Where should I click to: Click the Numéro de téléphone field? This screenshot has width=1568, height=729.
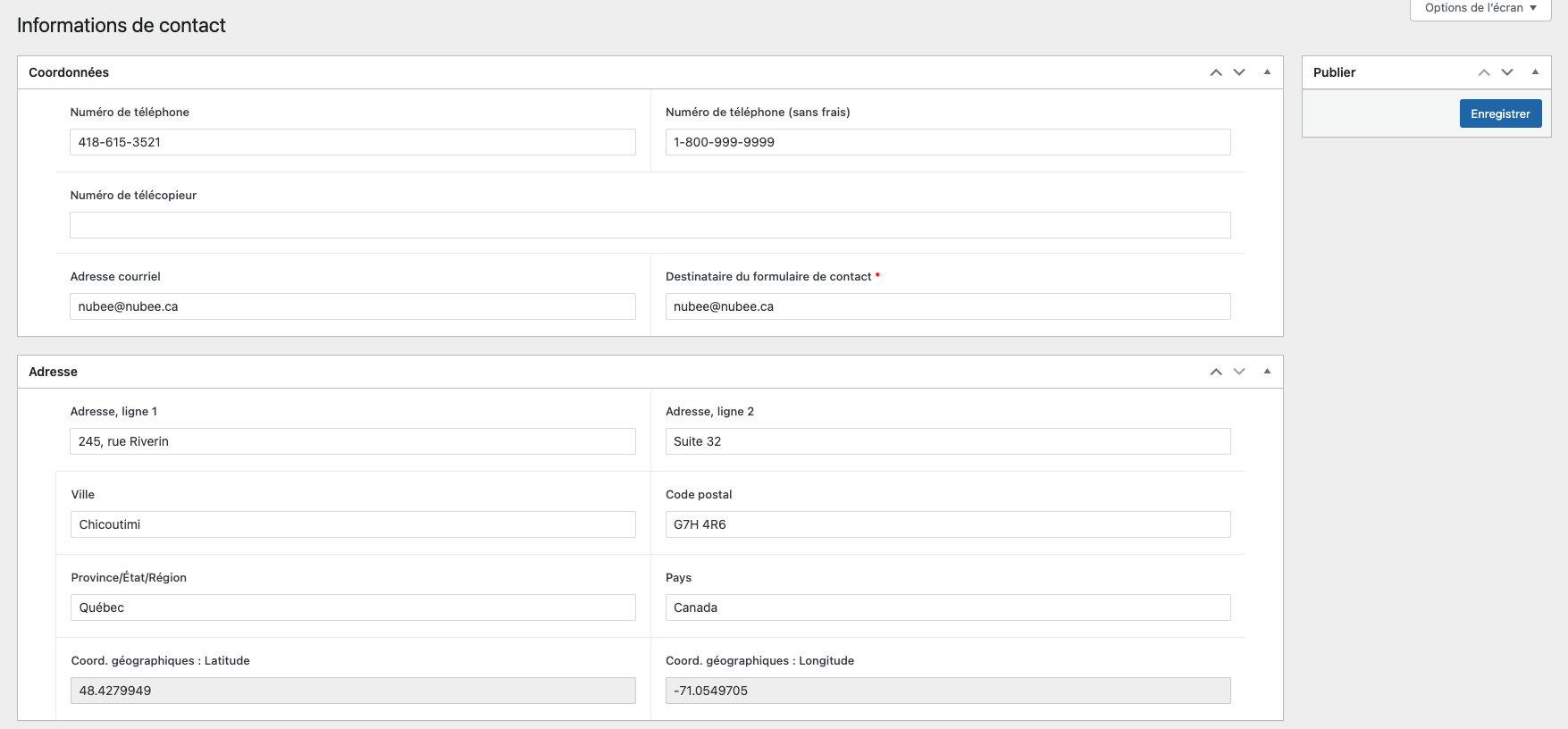point(352,142)
